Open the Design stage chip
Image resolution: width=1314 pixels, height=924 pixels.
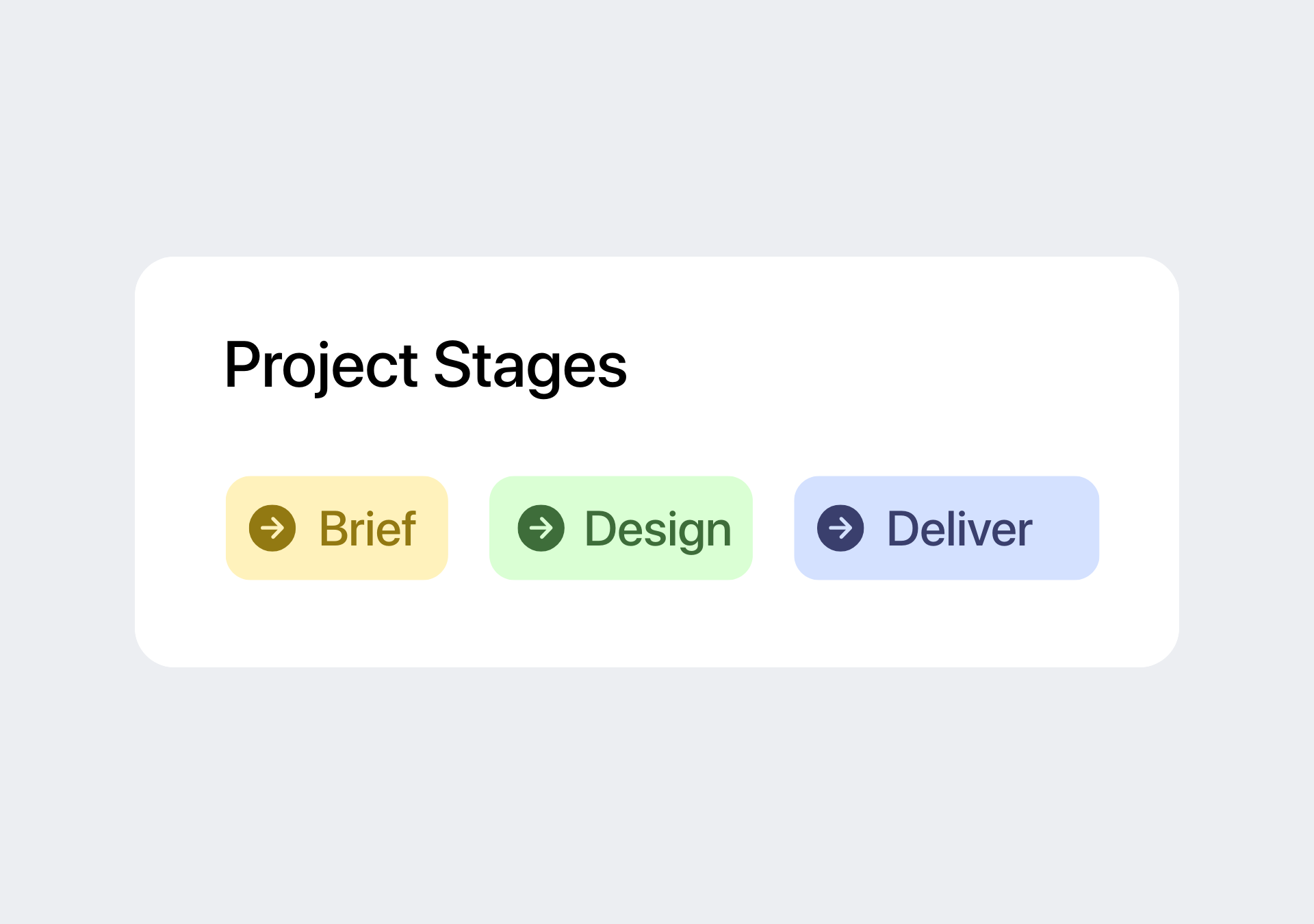[621, 528]
